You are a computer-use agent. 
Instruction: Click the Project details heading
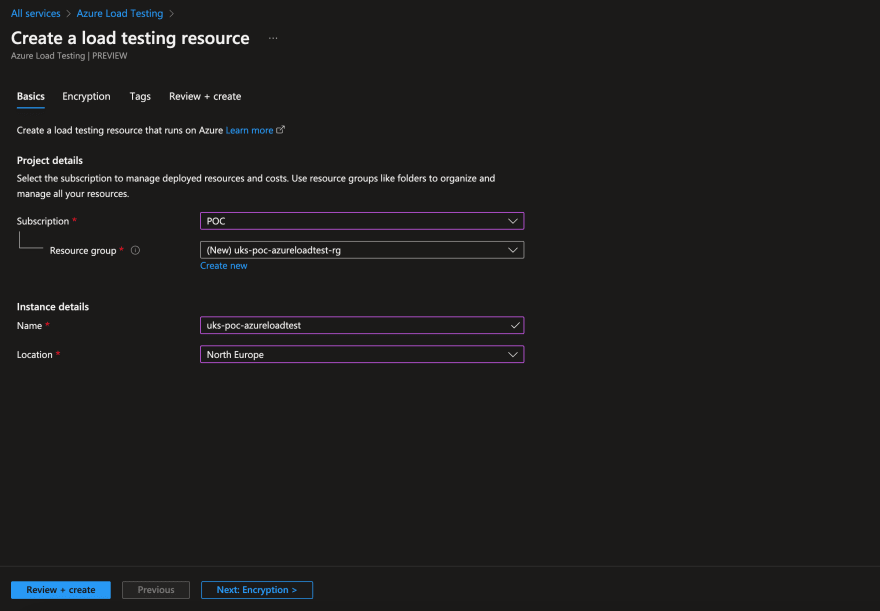pyautogui.click(x=49, y=160)
